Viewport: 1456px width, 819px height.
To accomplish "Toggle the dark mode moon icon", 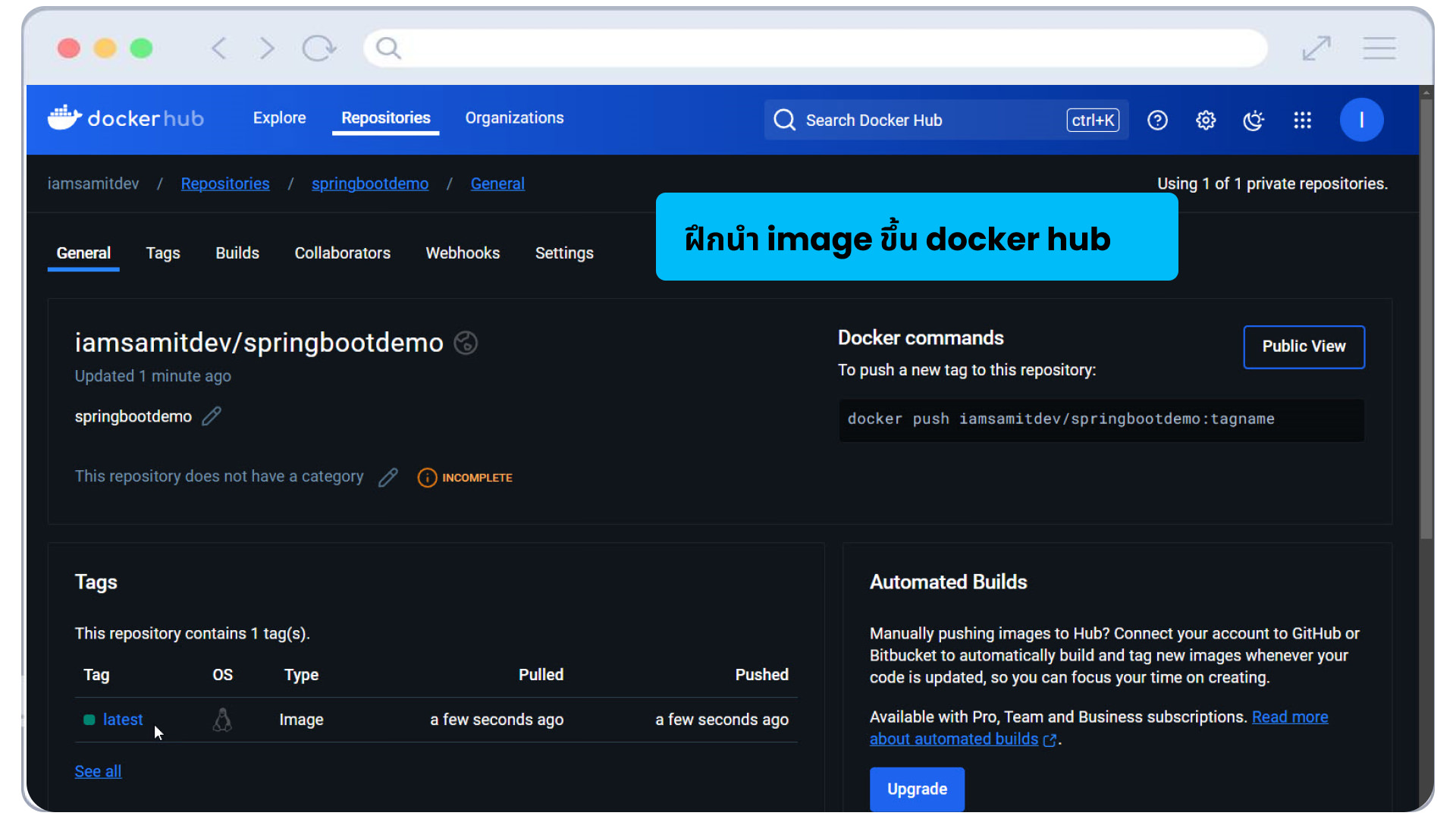I will (1254, 120).
